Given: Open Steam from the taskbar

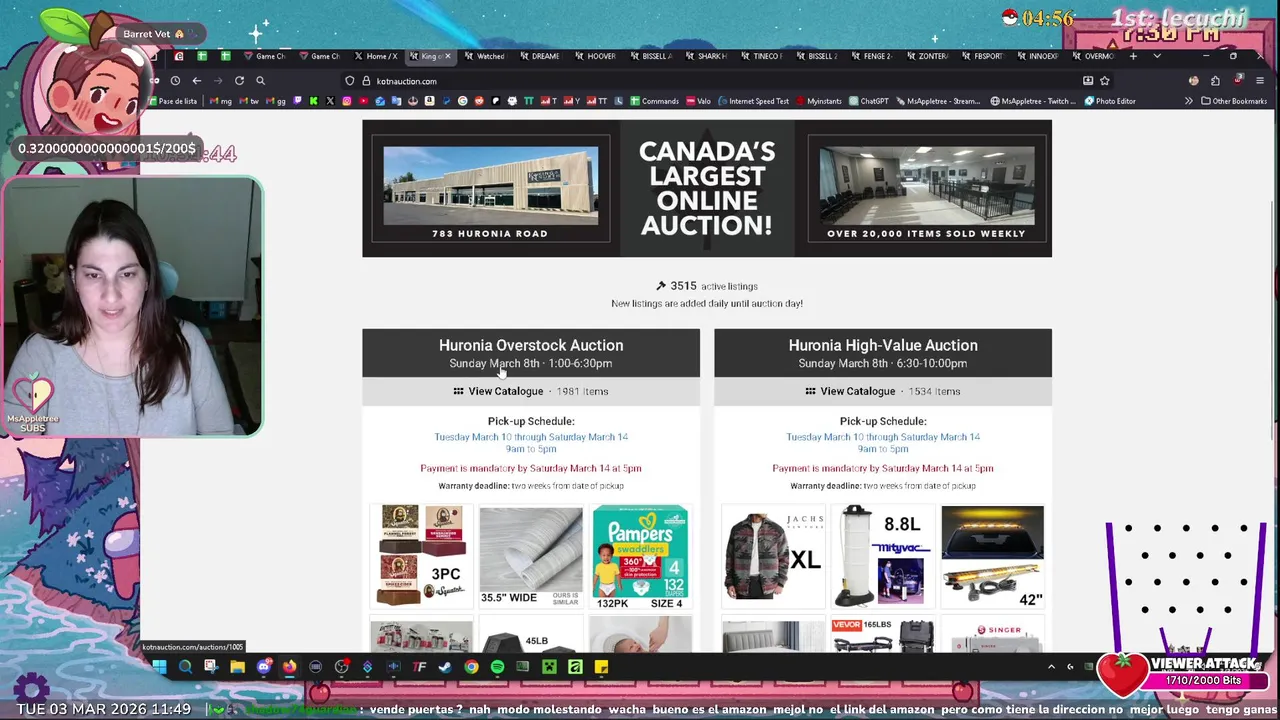Looking at the screenshot, I should coord(445,667).
